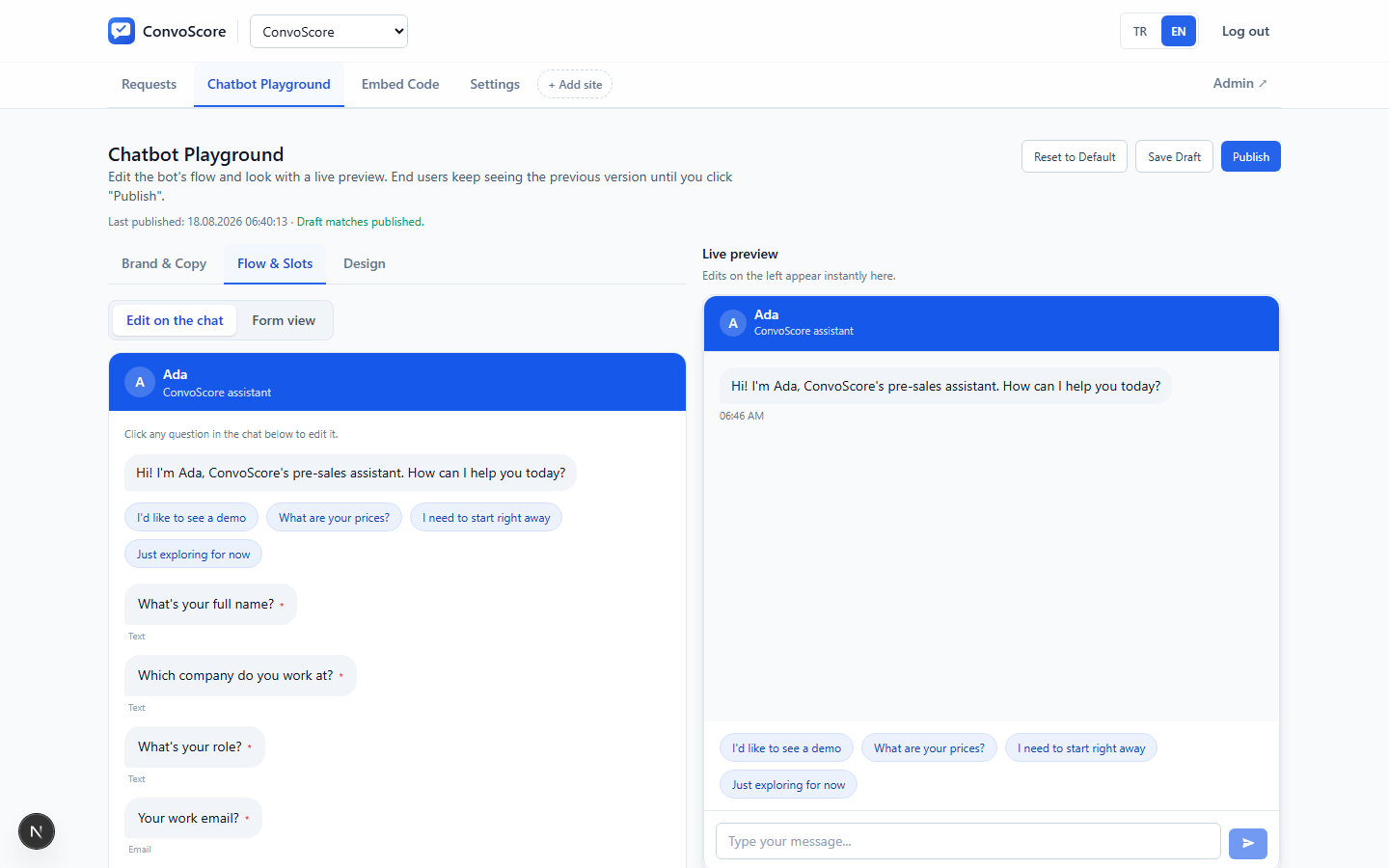Edit "I need to start right away" chip in editor
This screenshot has width=1389, height=868.
486,518
